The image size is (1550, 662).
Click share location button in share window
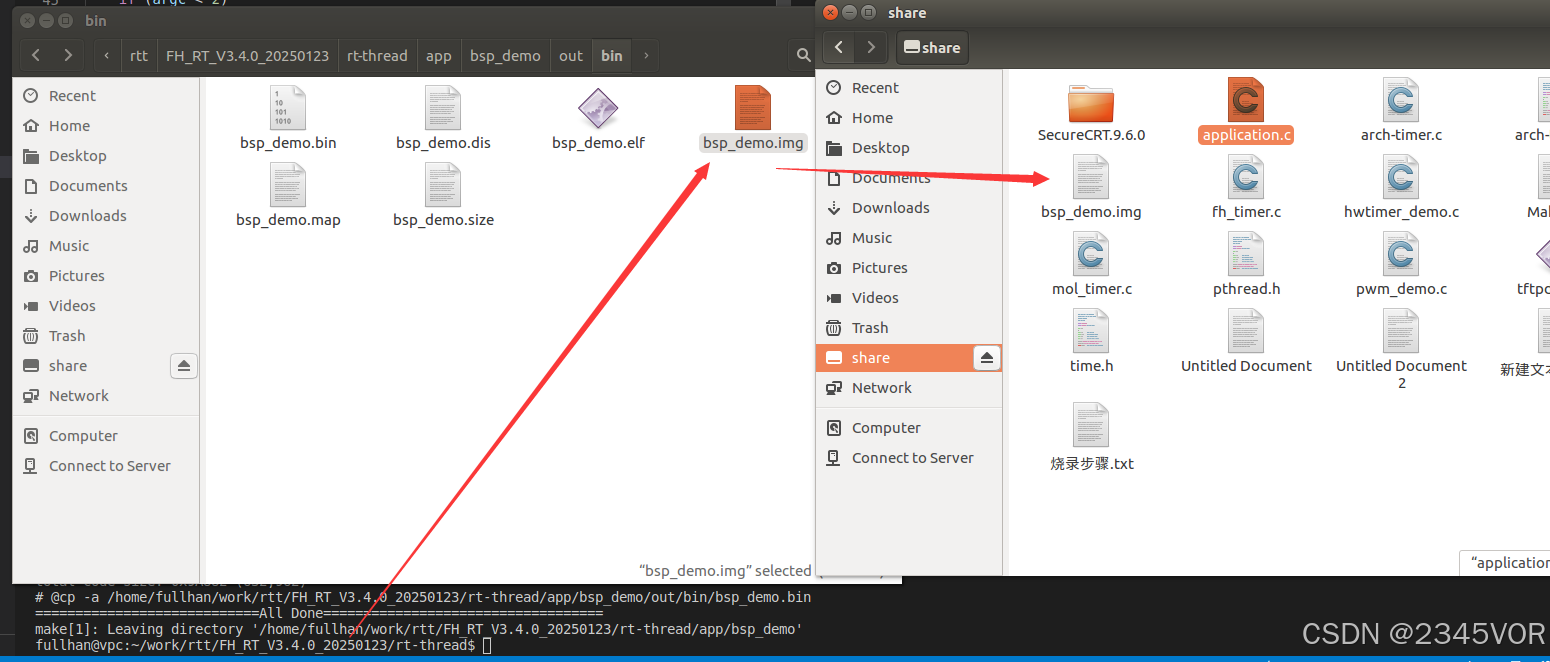pos(932,47)
